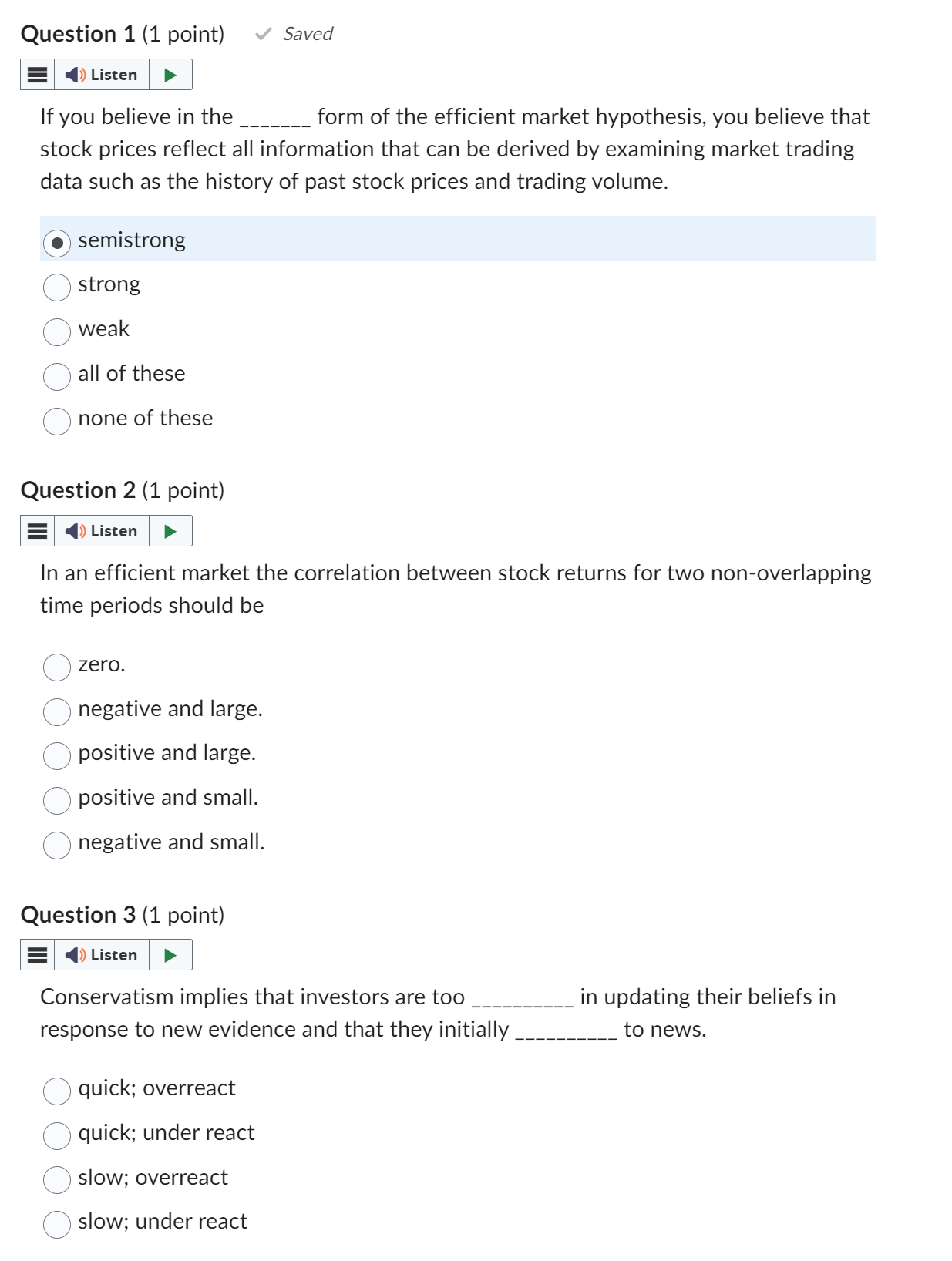Click the Saved checkmark icon beside Question 1
The height and width of the screenshot is (1261, 952).
(263, 33)
